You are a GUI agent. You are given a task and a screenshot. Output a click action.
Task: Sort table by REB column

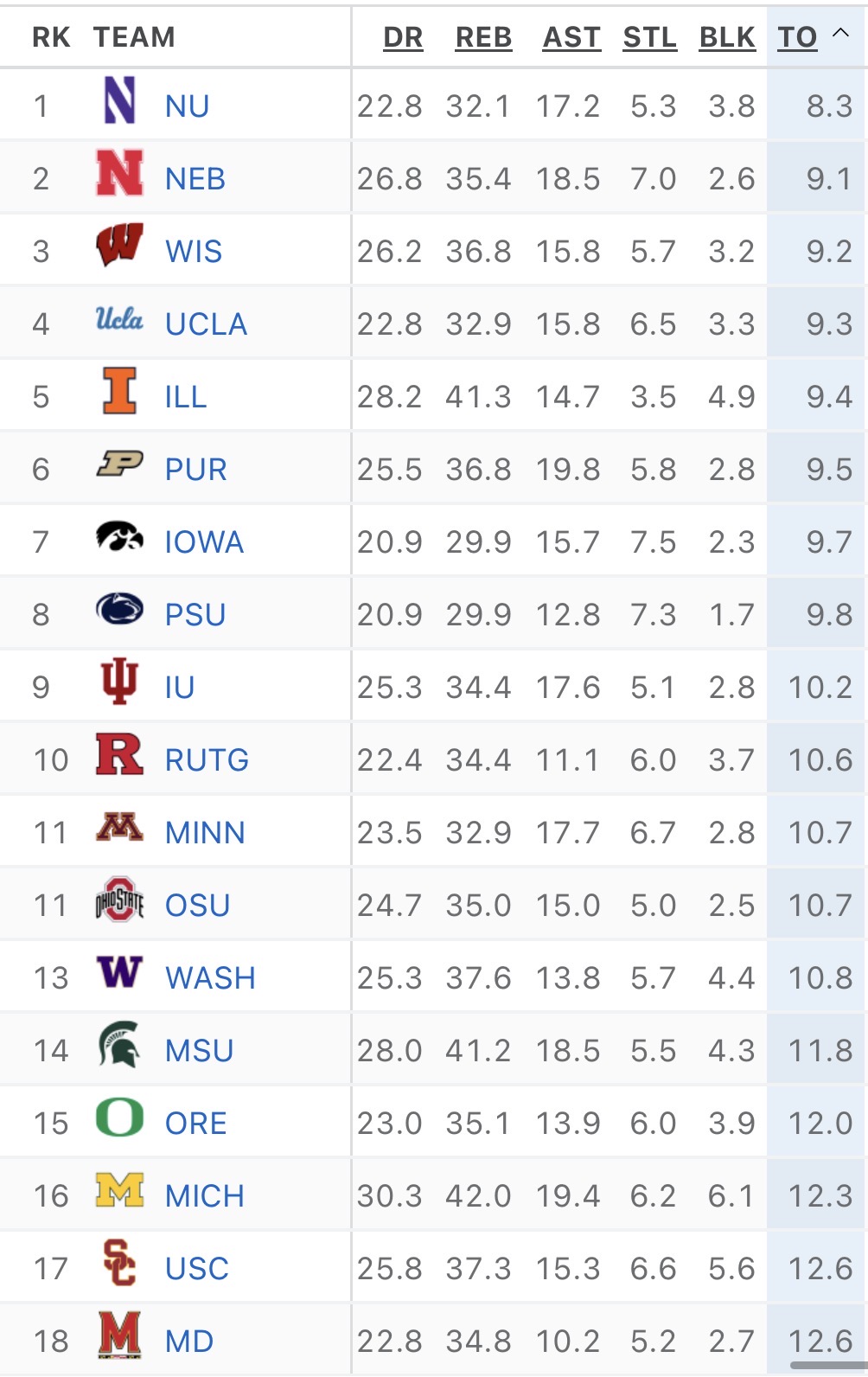tap(483, 37)
